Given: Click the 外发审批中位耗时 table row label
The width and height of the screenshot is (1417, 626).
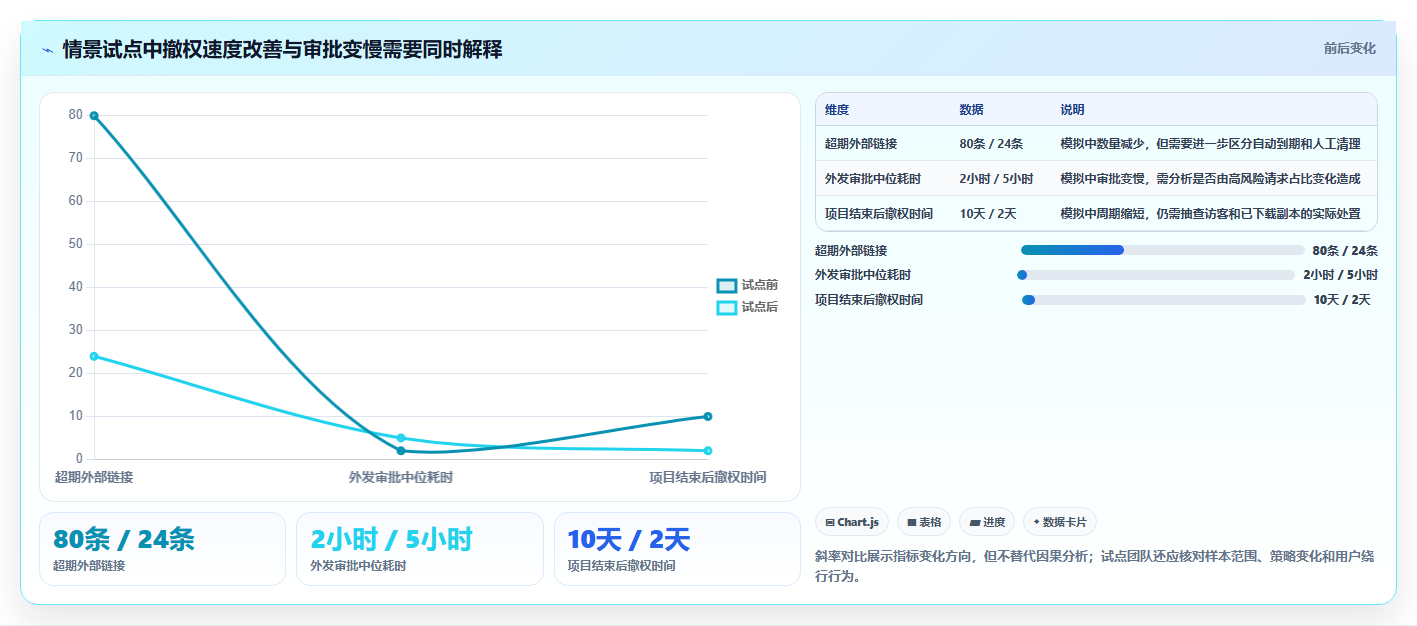Looking at the screenshot, I should 873,179.
